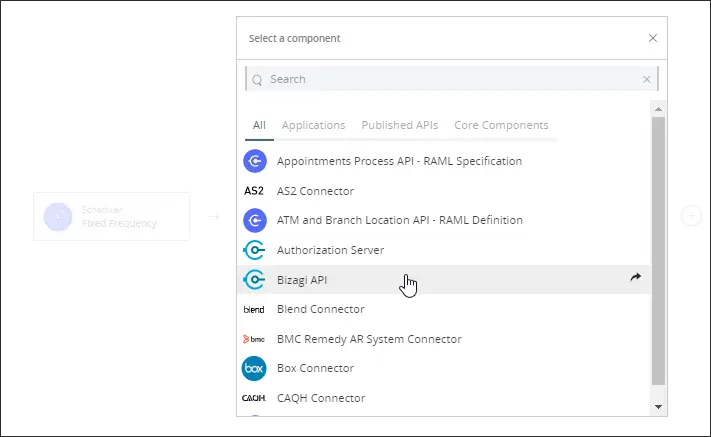Click the CAQH logo icon
The width and height of the screenshot is (711, 437).
point(254,398)
